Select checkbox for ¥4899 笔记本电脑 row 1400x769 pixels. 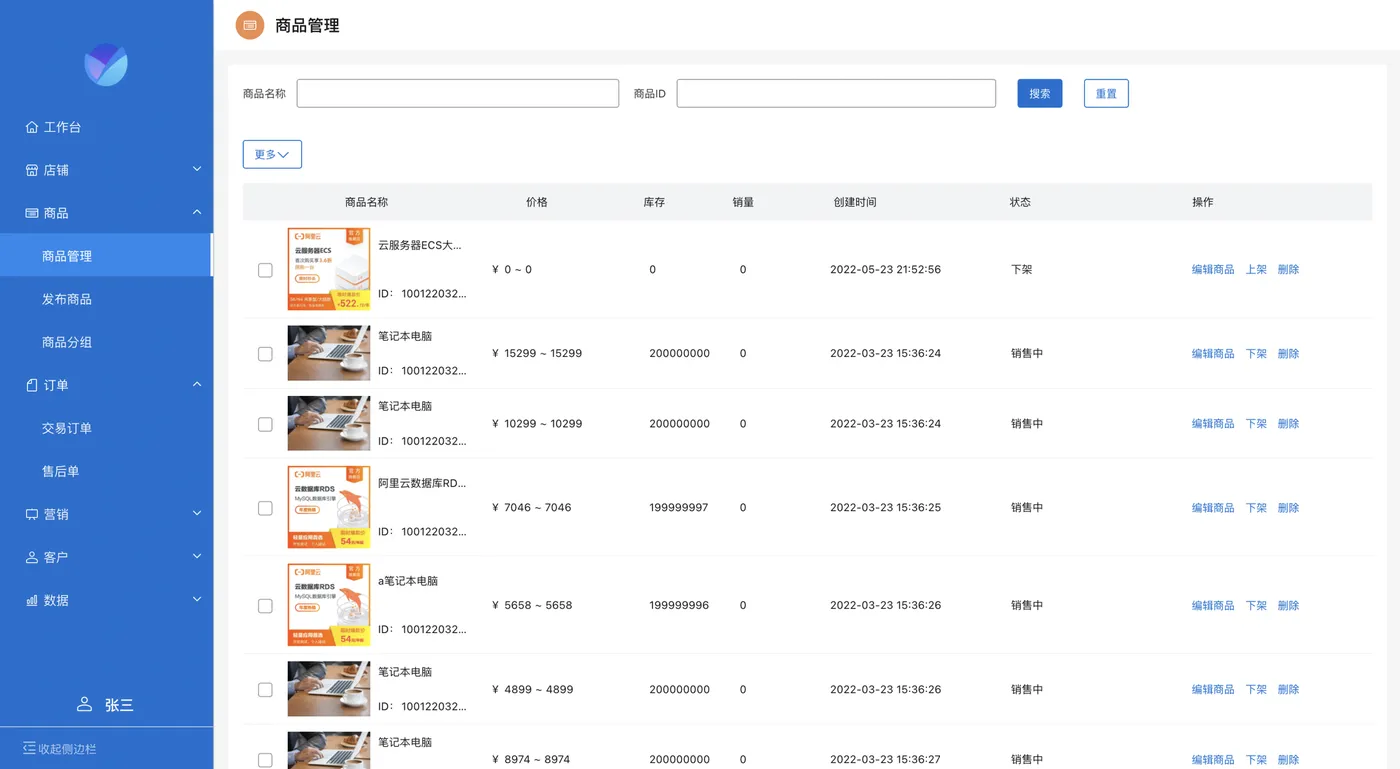(x=265, y=690)
